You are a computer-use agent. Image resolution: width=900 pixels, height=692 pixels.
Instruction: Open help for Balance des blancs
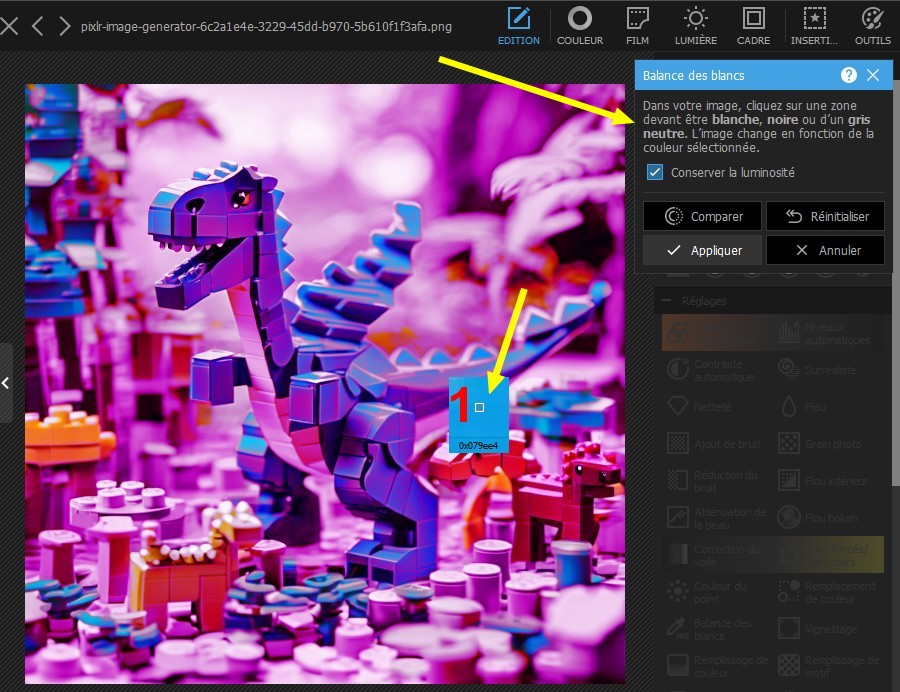tap(848, 75)
